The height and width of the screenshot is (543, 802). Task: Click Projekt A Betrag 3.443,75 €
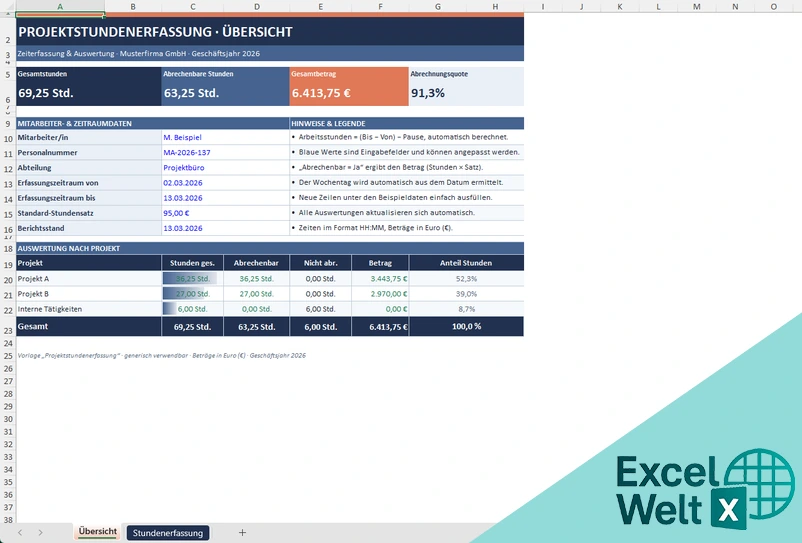coord(389,279)
